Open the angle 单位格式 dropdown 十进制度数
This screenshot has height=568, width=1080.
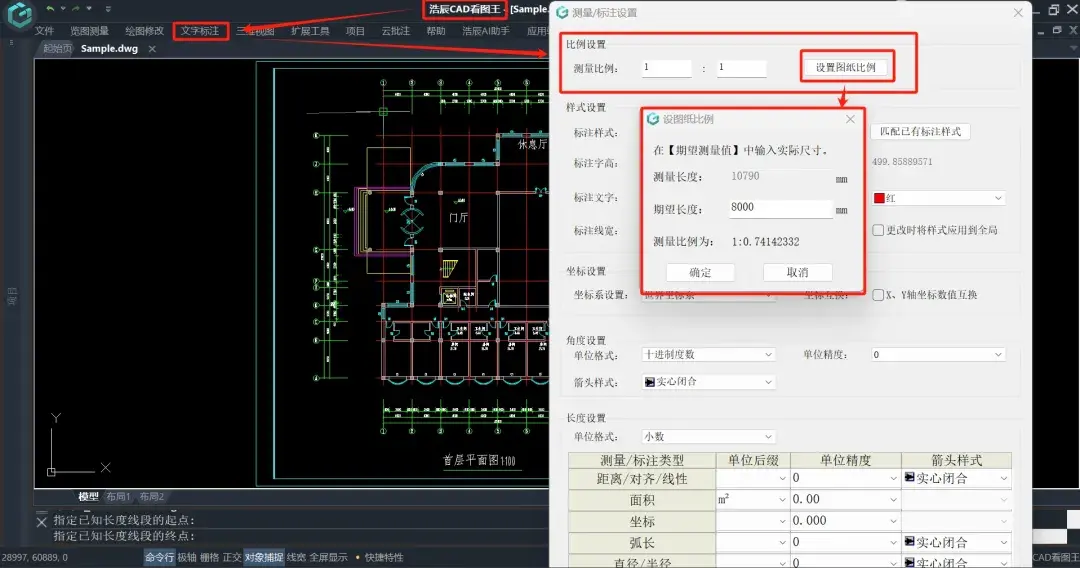[708, 355]
